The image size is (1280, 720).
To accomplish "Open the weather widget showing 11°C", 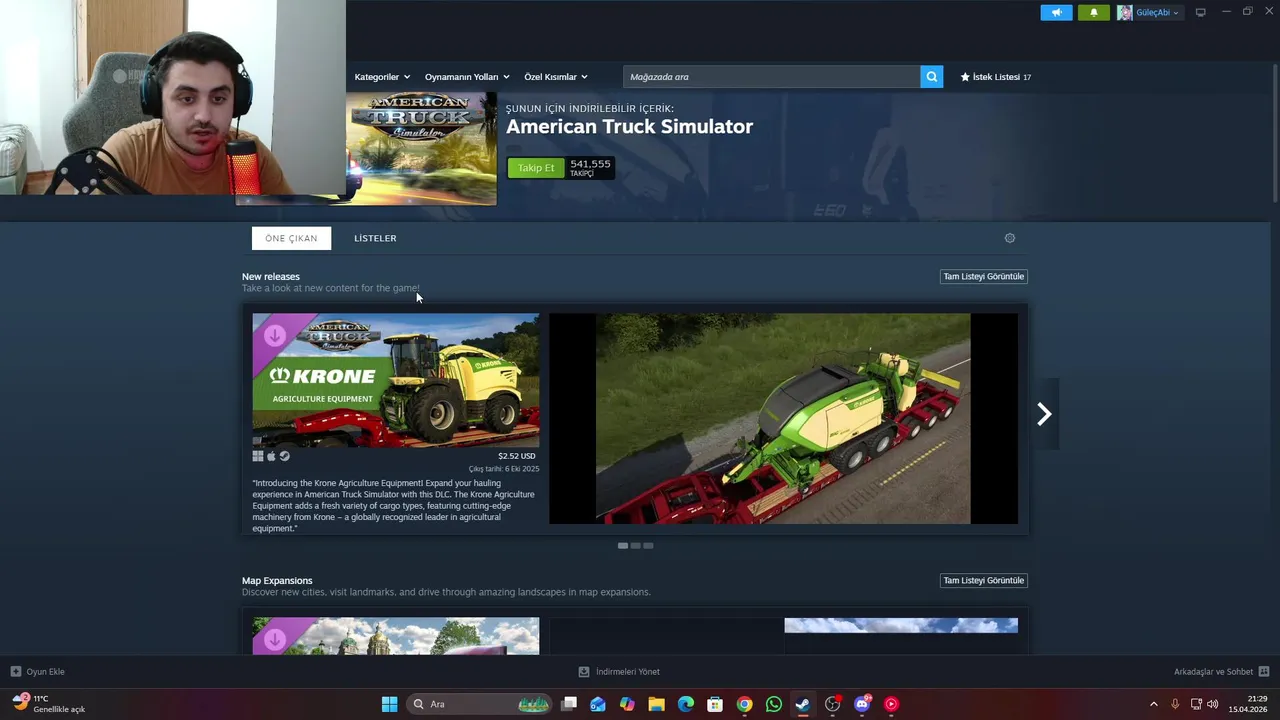I will click(x=48, y=704).
